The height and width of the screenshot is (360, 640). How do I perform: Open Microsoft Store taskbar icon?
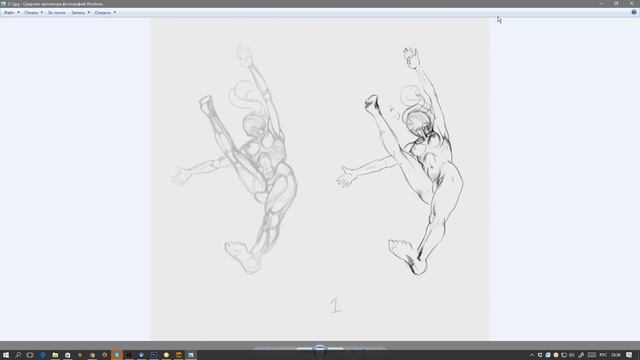[x=67, y=355]
